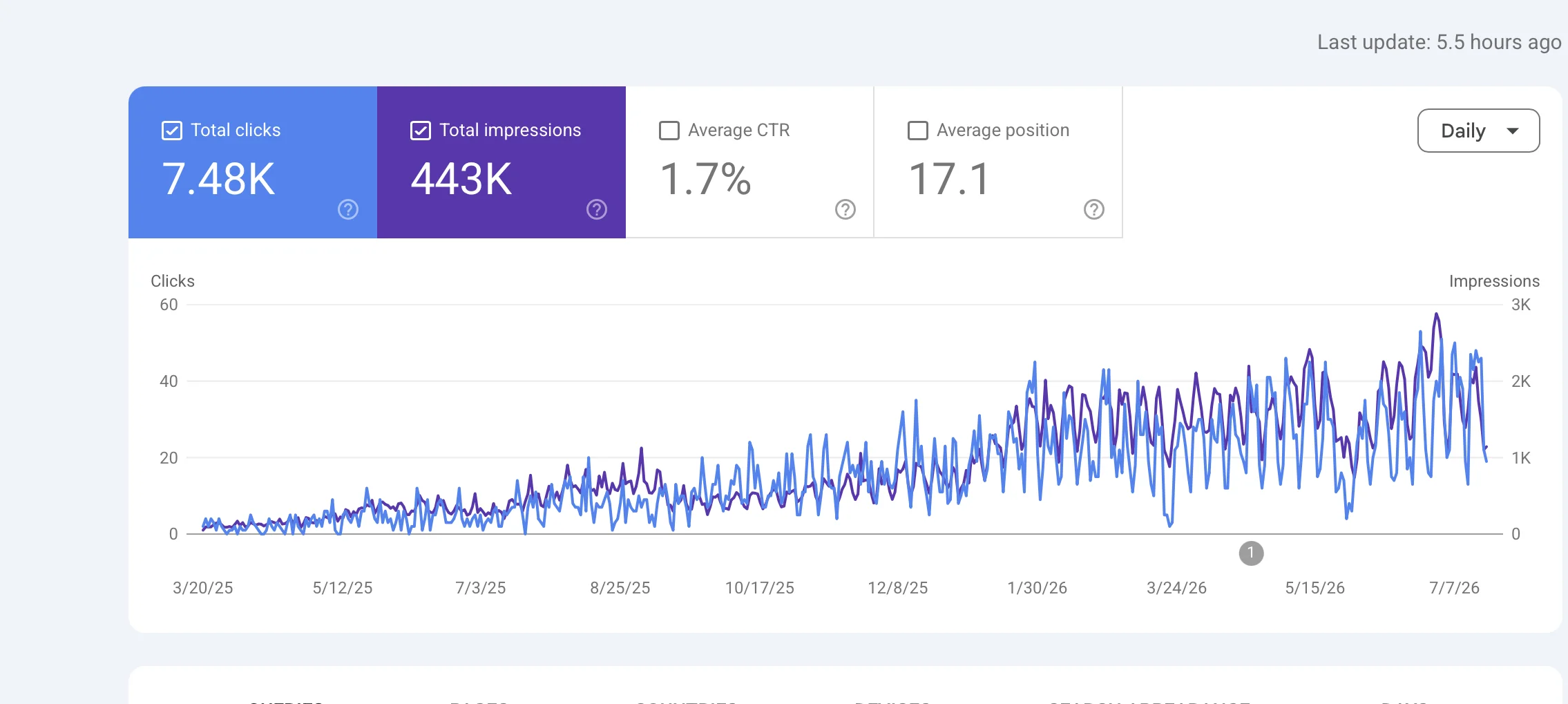Open help icon on Average CTR card

[845, 209]
